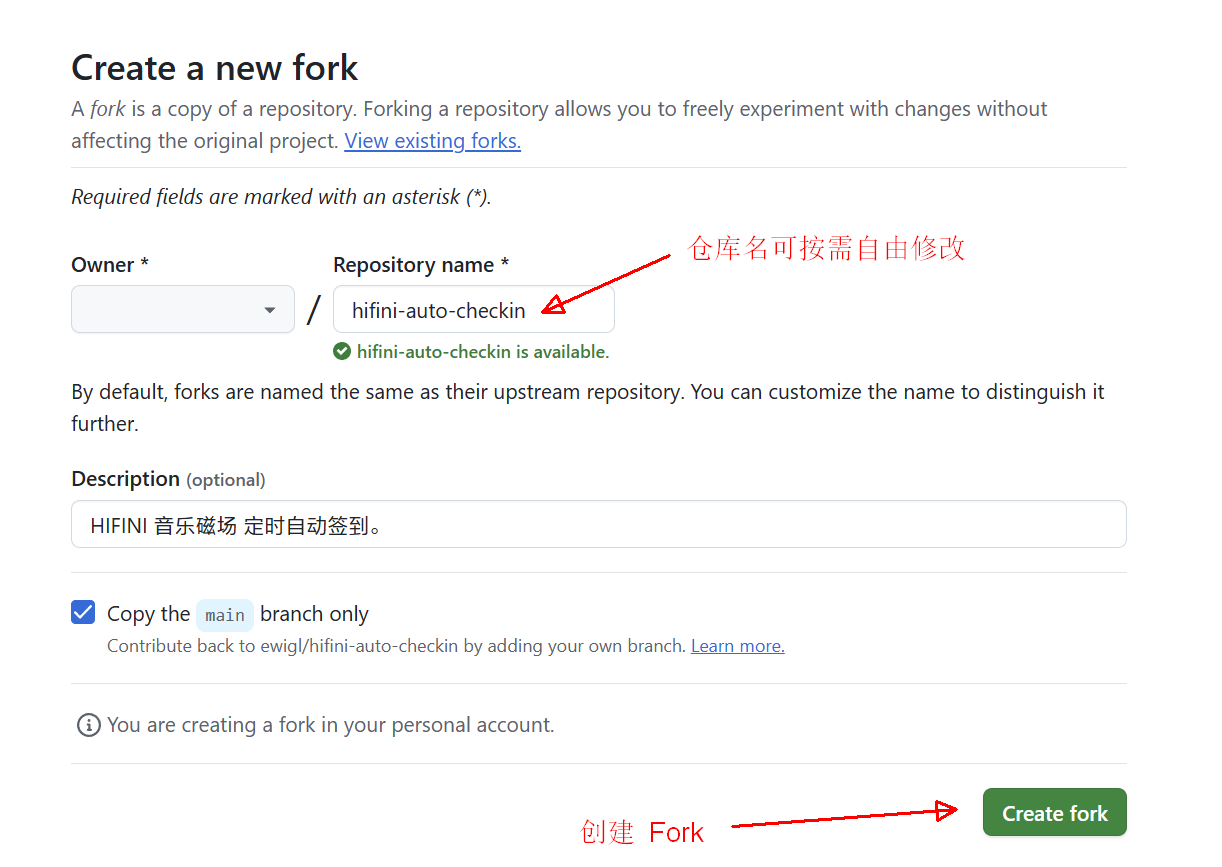Viewport: 1222px width, 867px height.
Task: Click the Create a new fork heading
Action: (214, 68)
